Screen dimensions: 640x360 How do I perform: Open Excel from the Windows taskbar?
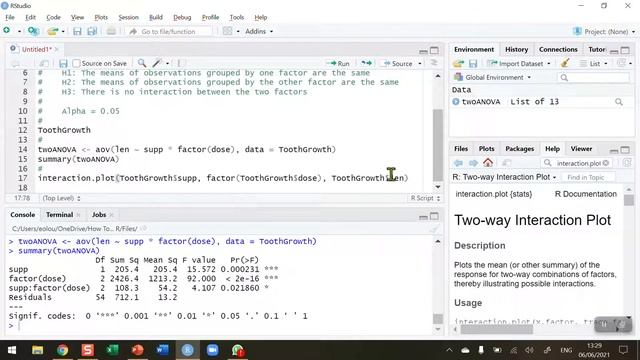coord(112,350)
